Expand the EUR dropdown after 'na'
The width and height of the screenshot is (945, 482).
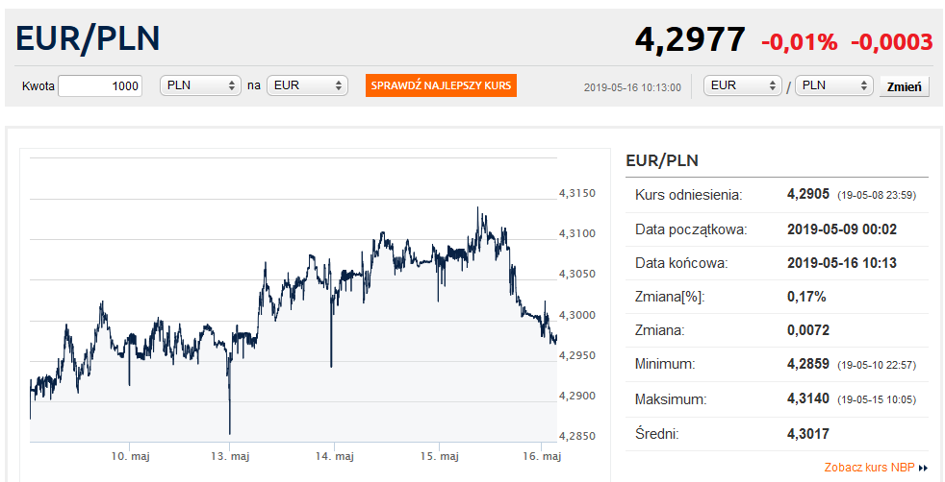306,86
